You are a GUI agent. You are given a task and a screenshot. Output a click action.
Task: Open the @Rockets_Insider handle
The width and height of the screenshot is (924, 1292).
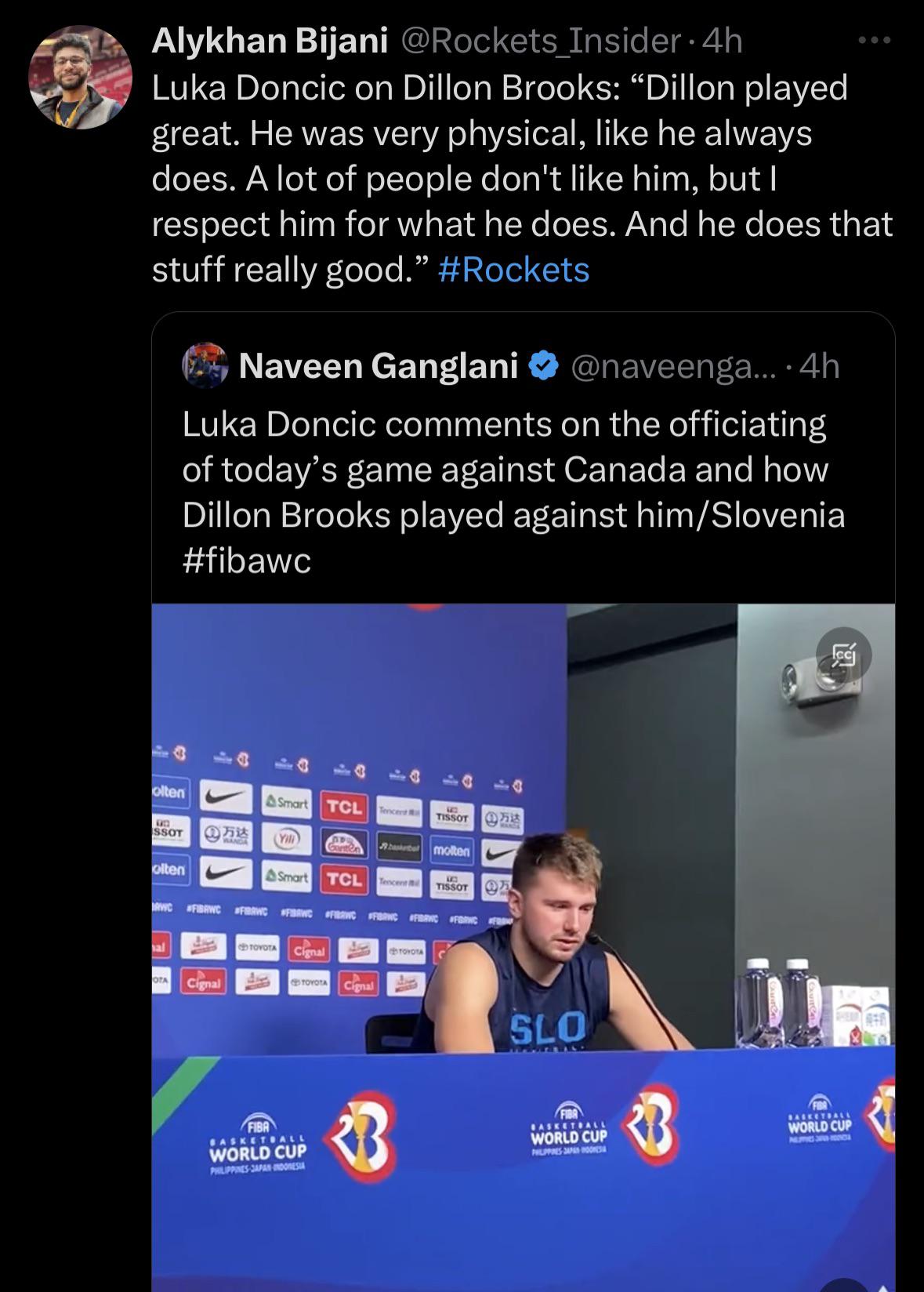pyautogui.click(x=541, y=41)
